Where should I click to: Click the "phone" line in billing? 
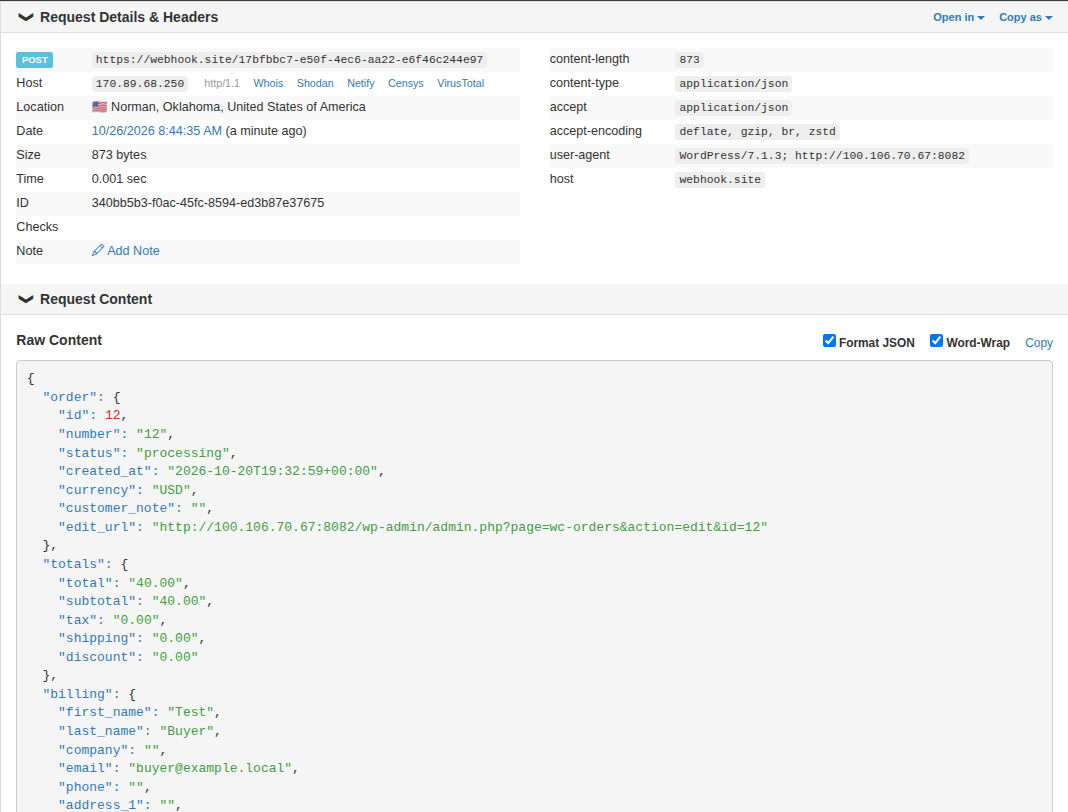[104, 787]
